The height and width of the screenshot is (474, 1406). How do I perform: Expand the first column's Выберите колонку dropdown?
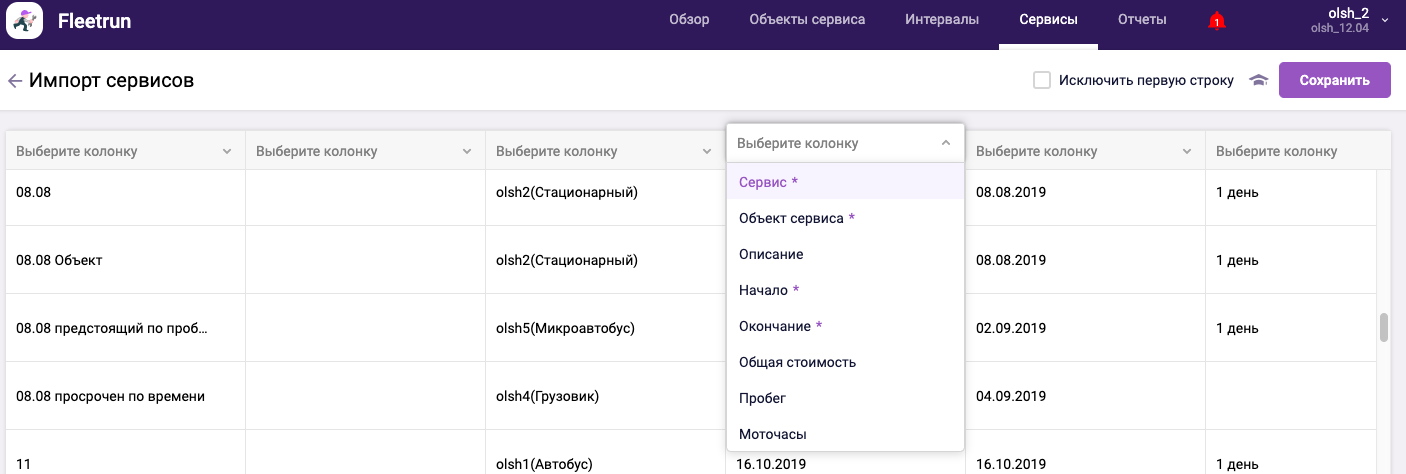(x=125, y=151)
